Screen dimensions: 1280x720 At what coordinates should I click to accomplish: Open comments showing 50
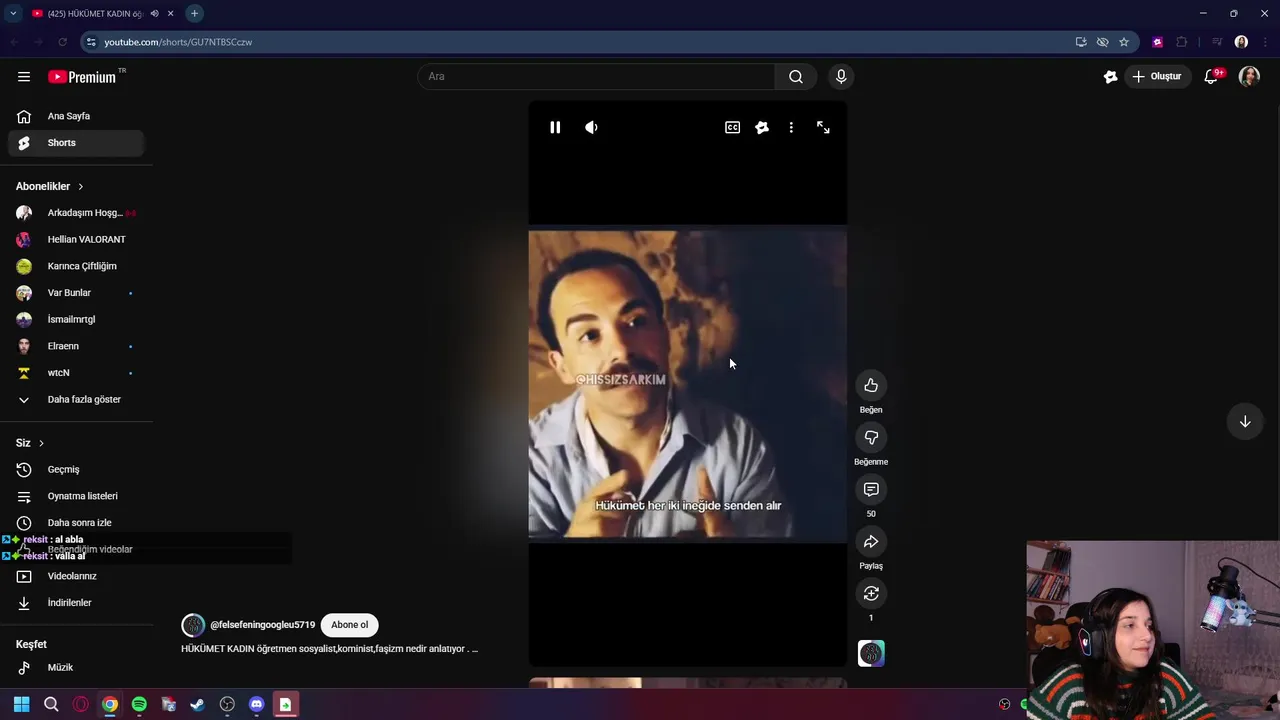[x=871, y=489]
